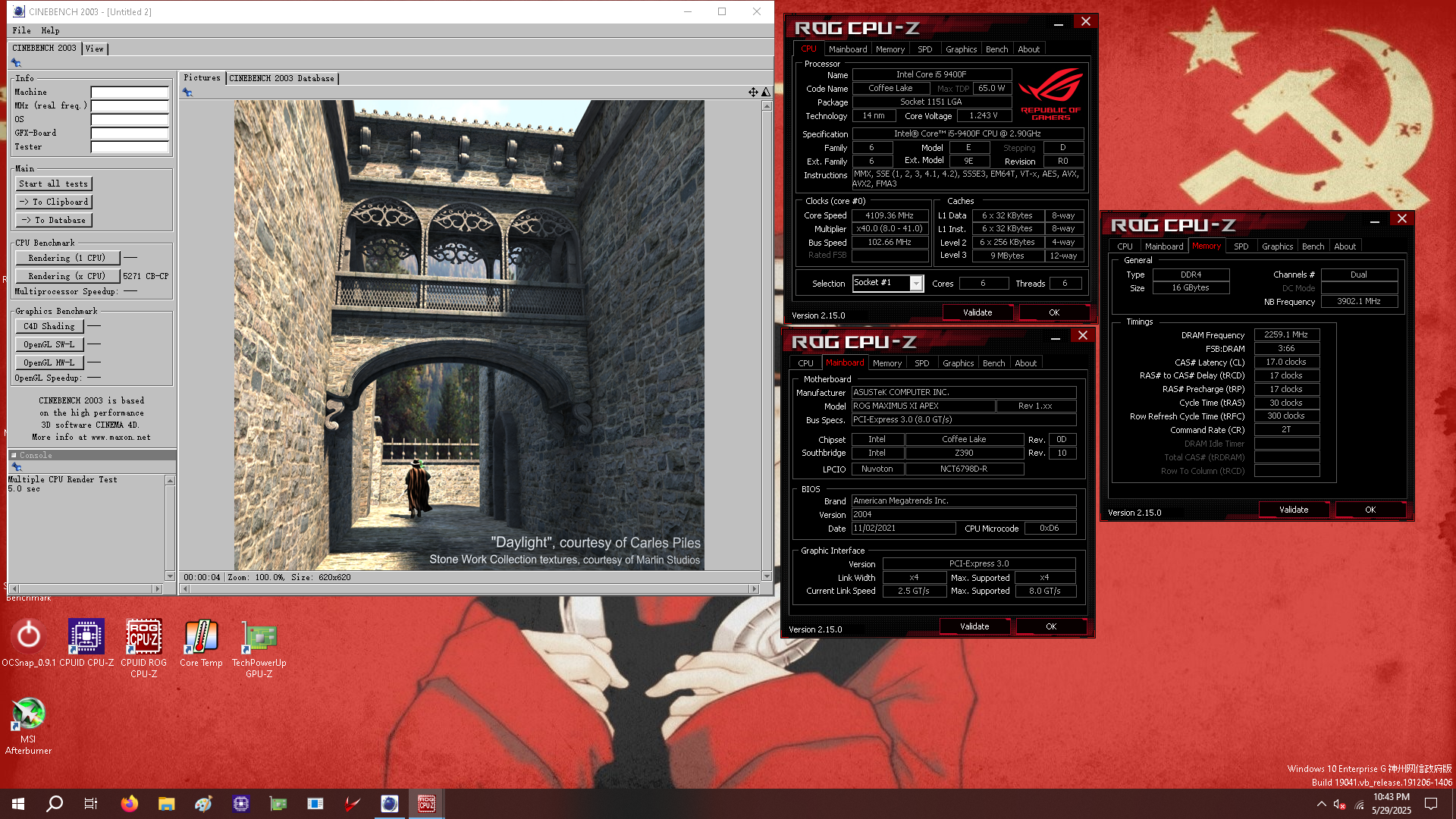The width and height of the screenshot is (1456, 819).
Task: Start the OpenGL SW-L test
Action: tap(49, 344)
